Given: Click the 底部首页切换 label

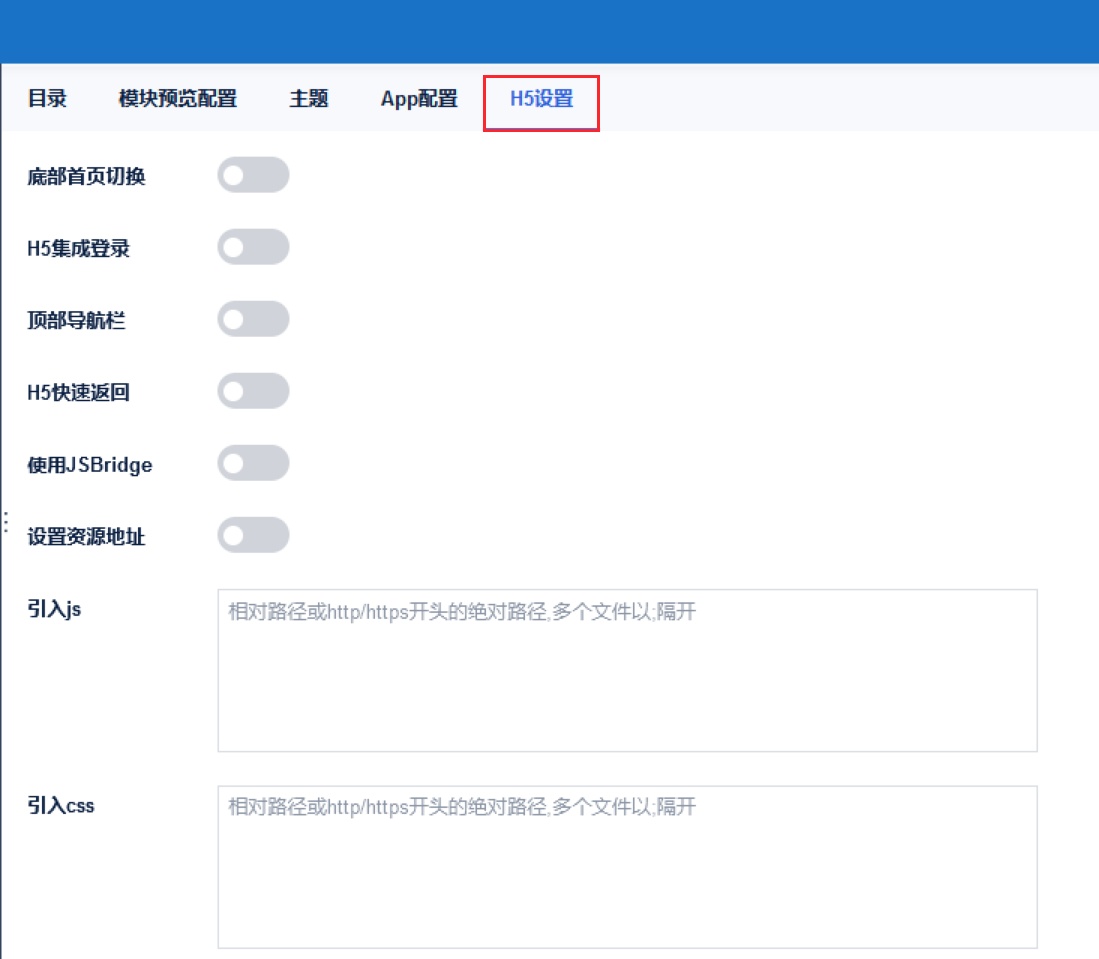Looking at the screenshot, I should click(x=86, y=176).
